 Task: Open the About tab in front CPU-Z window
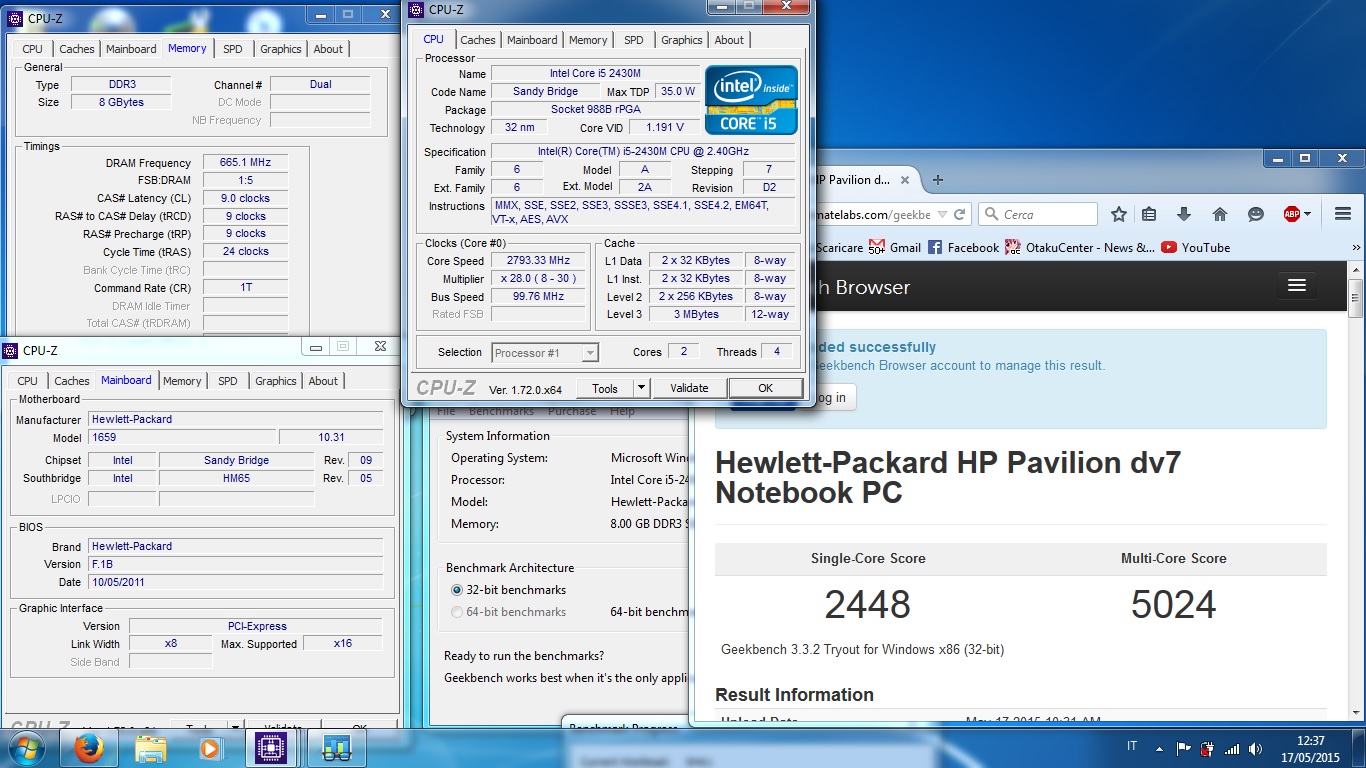[729, 40]
